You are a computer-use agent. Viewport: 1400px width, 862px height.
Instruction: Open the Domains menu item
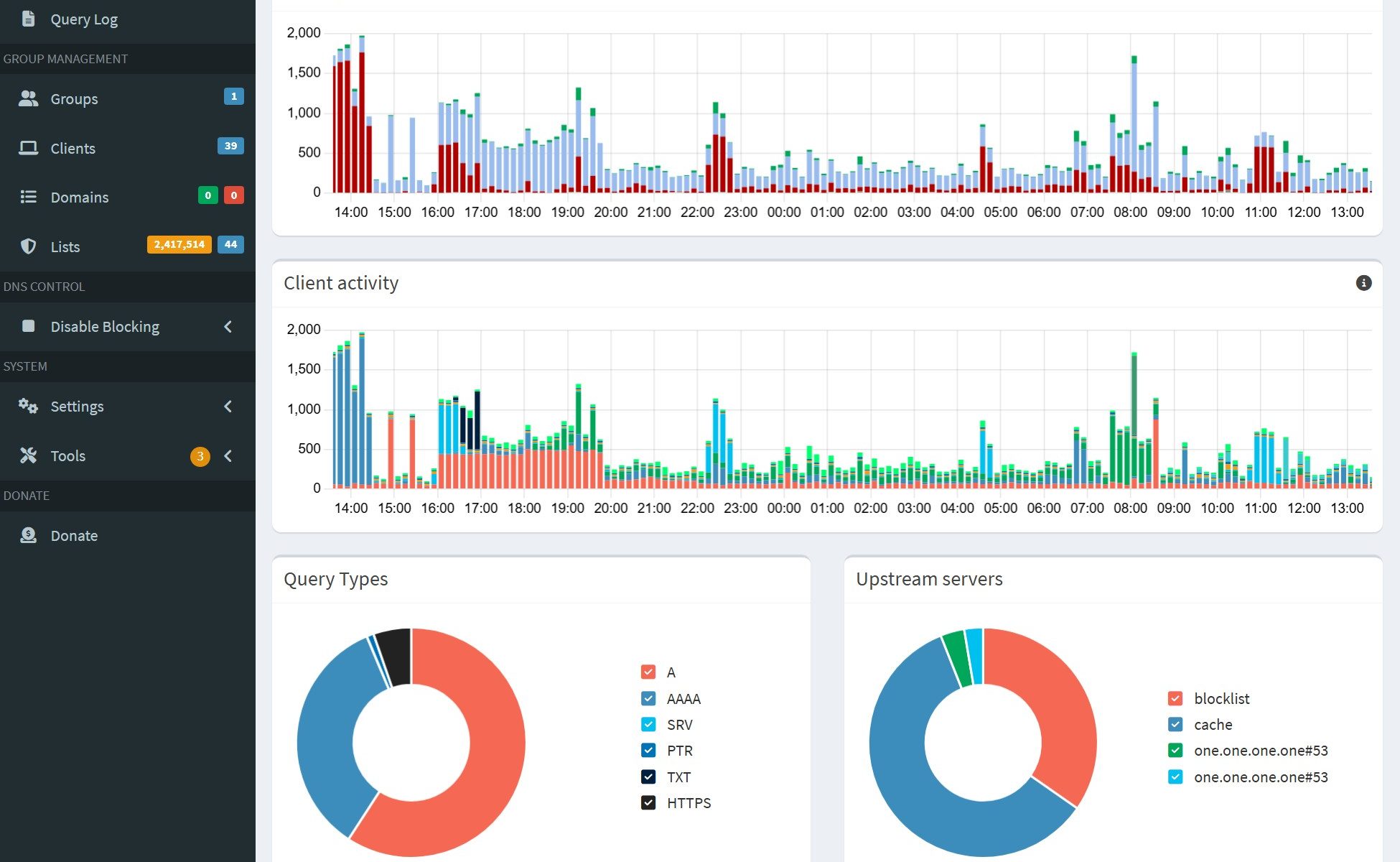tap(79, 198)
